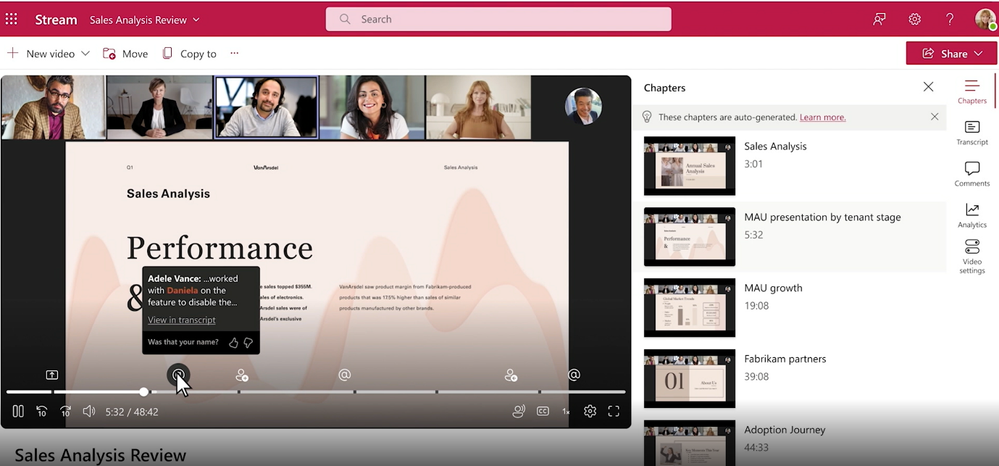Viewport: 999px width, 466px height.
Task: Click the 39:08 chapter timestamp
Action: [756, 377]
